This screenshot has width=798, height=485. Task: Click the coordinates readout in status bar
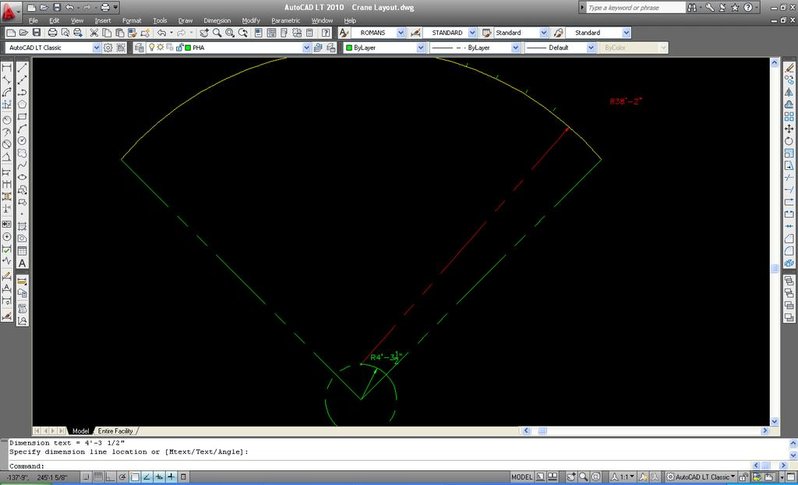click(35, 477)
